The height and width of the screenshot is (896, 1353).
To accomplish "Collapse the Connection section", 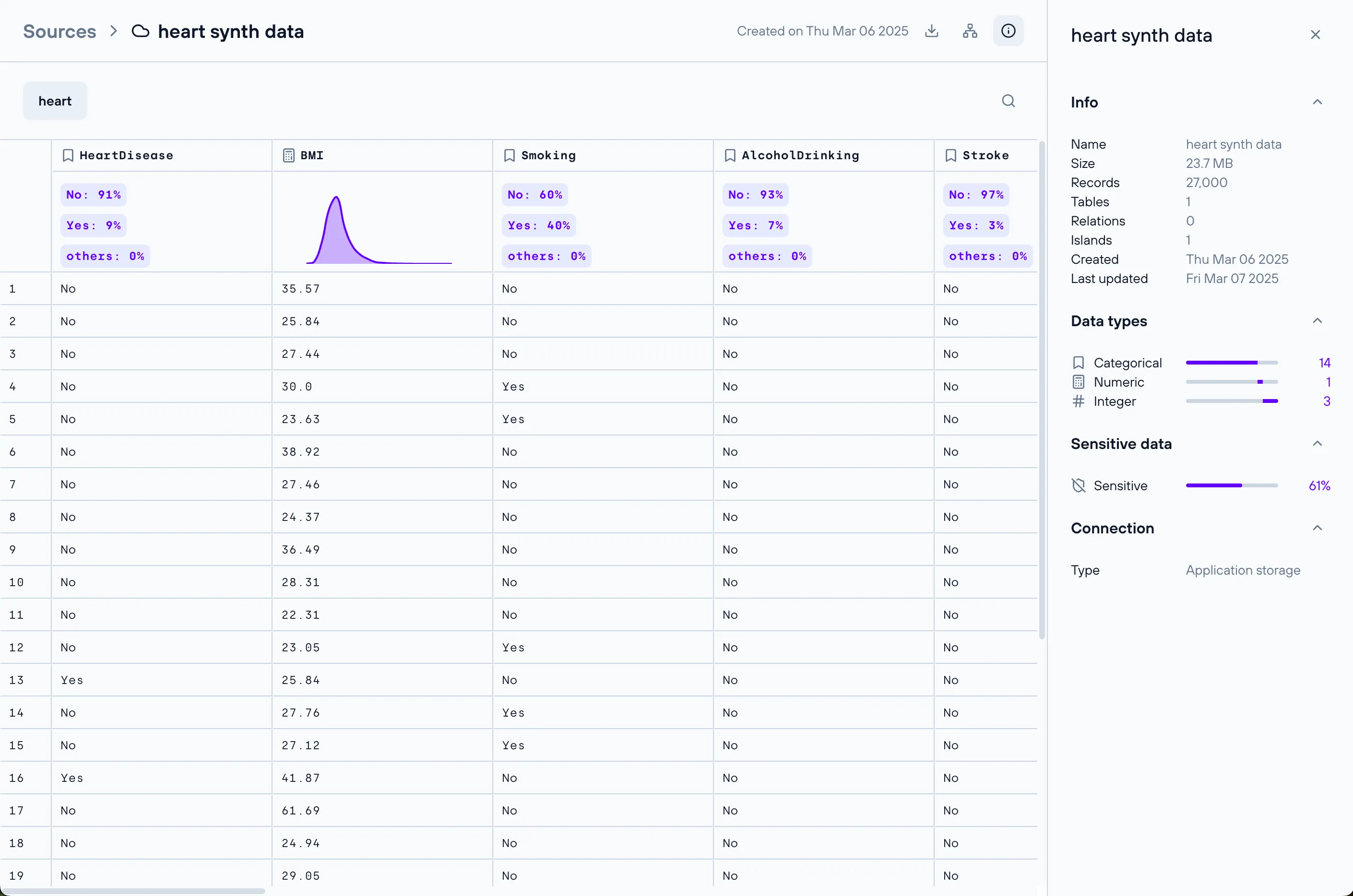I will 1317,528.
